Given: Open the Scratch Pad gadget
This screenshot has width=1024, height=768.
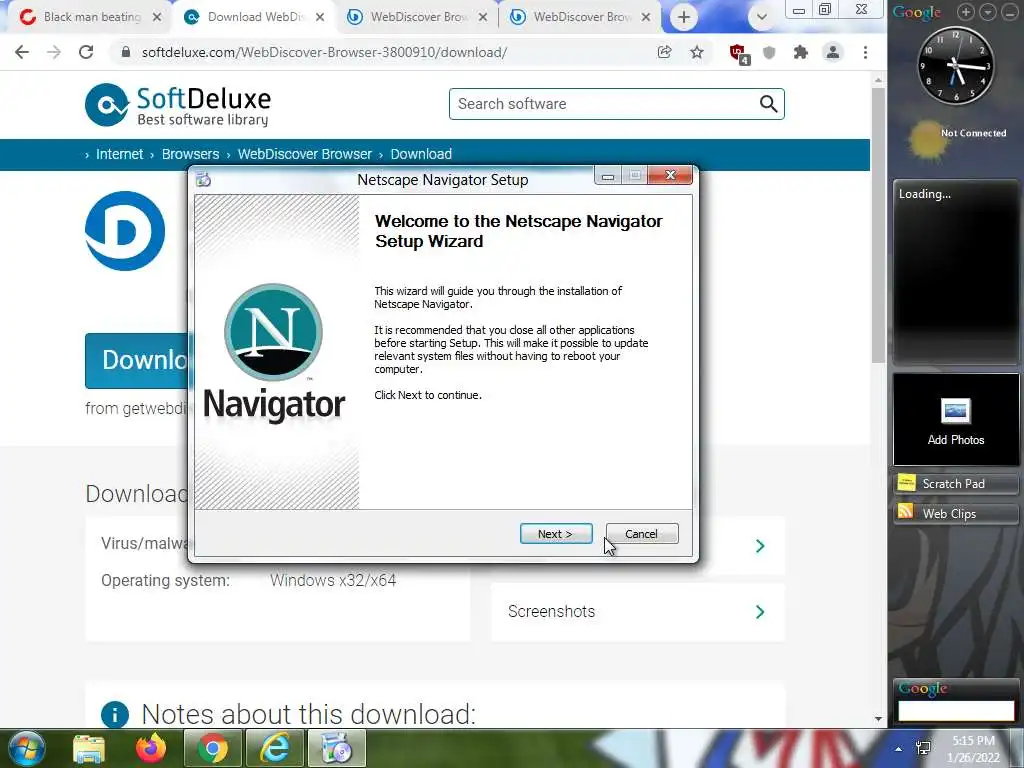Looking at the screenshot, I should [955, 483].
